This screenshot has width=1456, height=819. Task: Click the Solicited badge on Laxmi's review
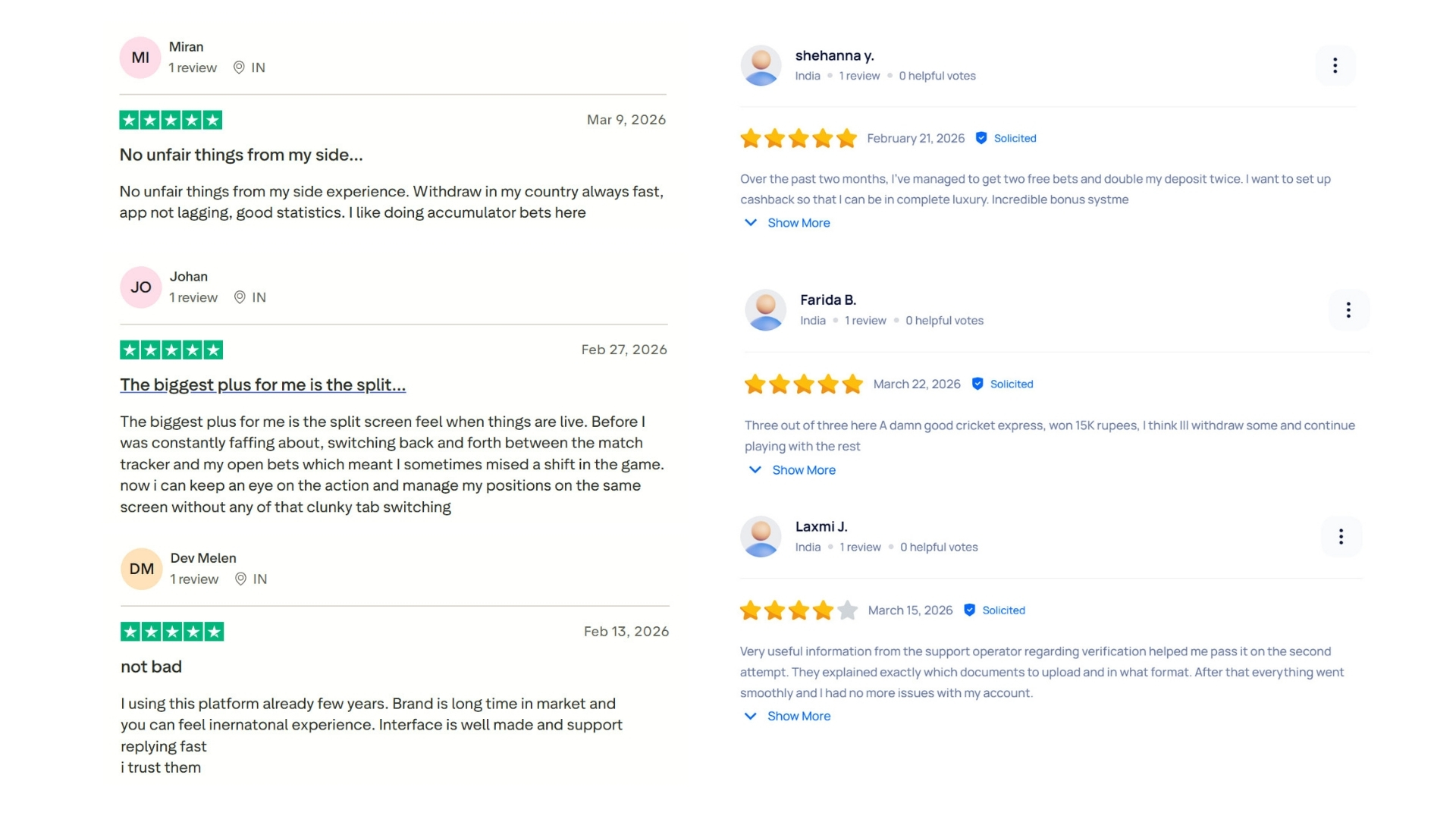pos(994,610)
